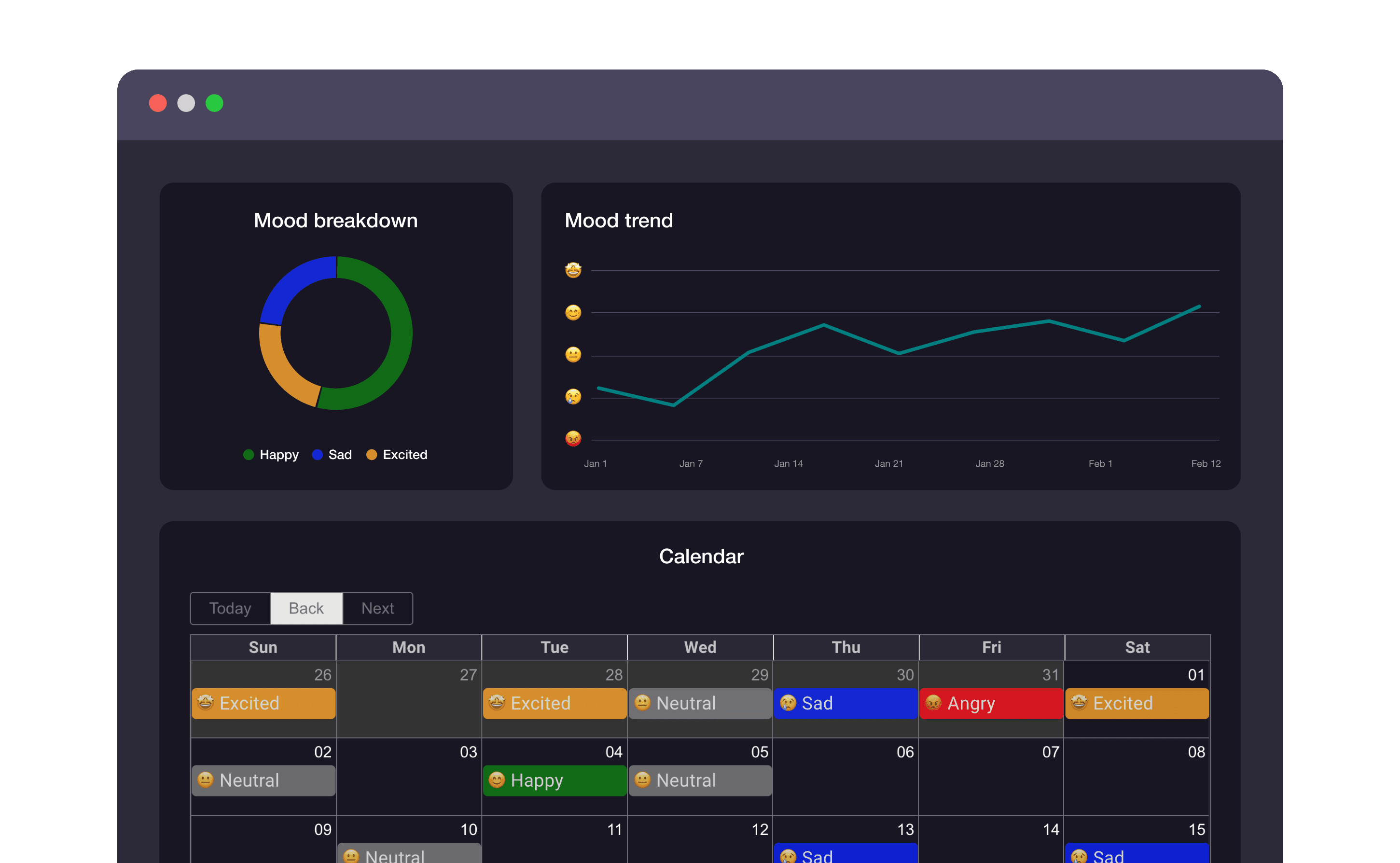The width and height of the screenshot is (1400, 863).
Task: Open the Neutral entry on Wednesday 29
Action: (700, 703)
